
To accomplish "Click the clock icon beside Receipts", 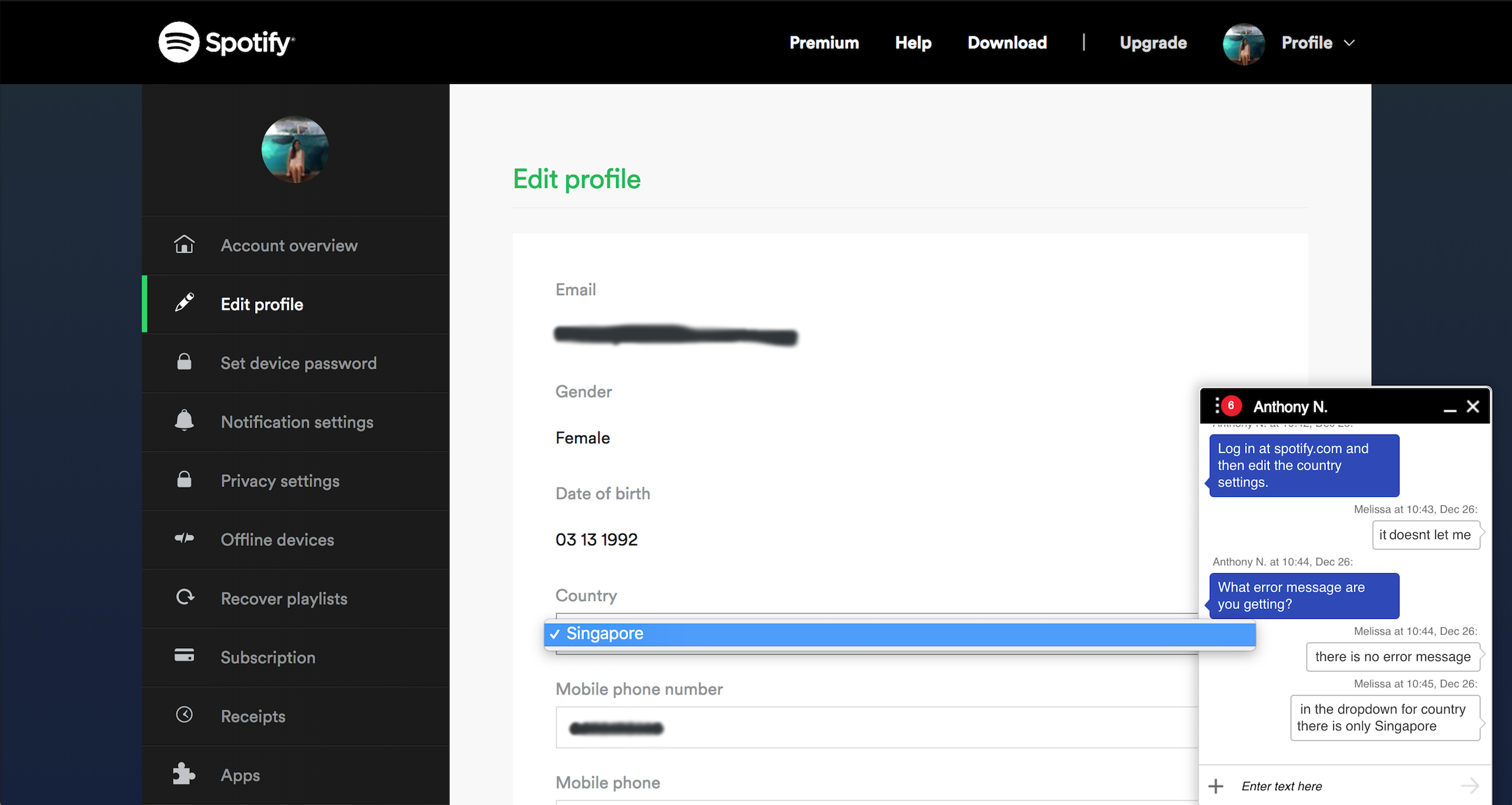I will [x=184, y=715].
